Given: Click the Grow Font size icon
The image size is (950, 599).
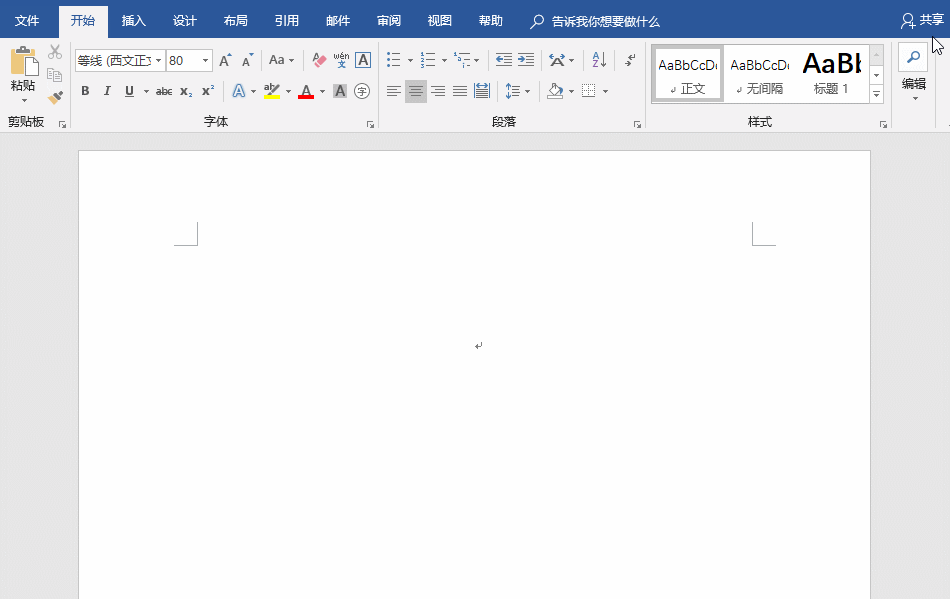Looking at the screenshot, I should coord(225,61).
